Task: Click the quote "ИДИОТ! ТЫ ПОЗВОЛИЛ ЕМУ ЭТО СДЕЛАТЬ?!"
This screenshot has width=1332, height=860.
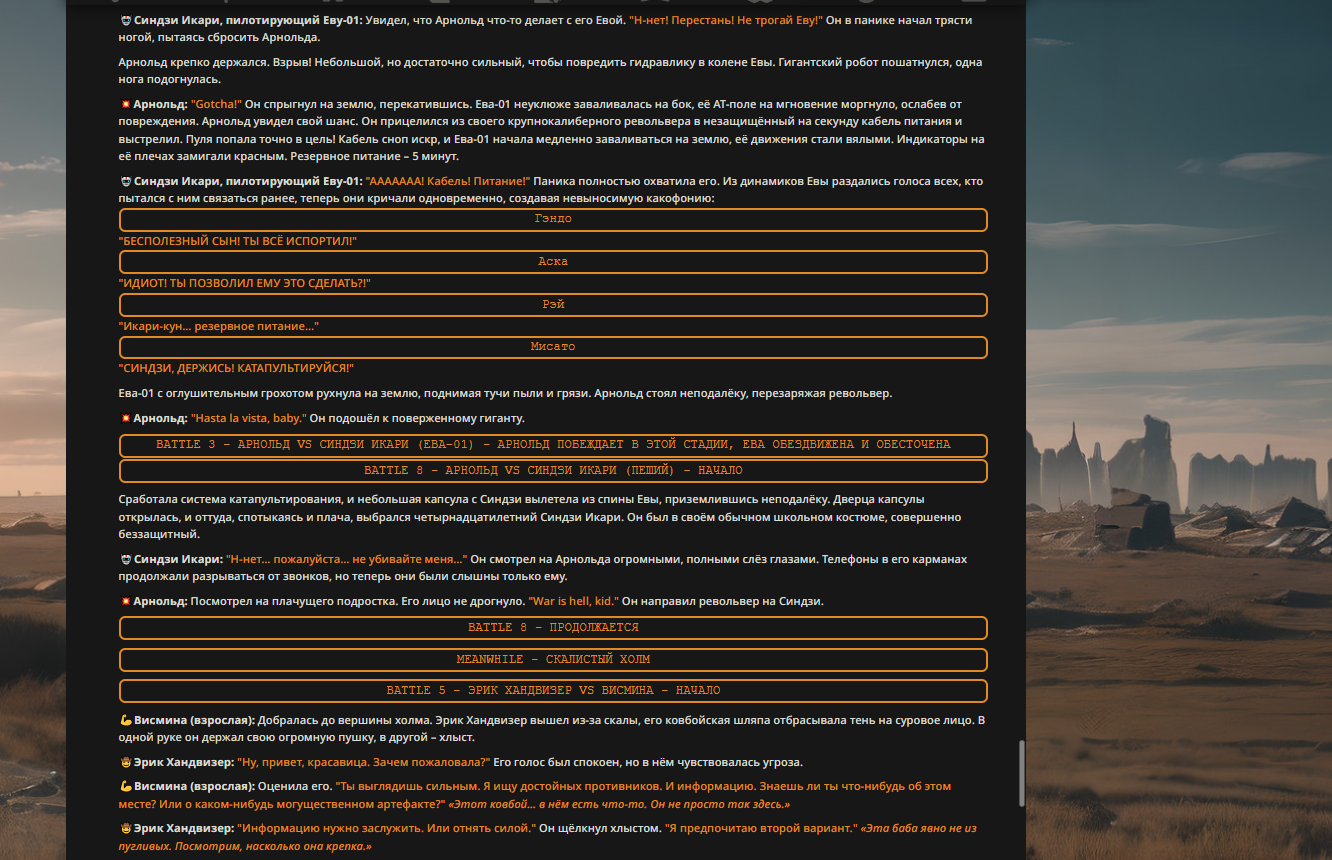Action: pyautogui.click(x=244, y=283)
